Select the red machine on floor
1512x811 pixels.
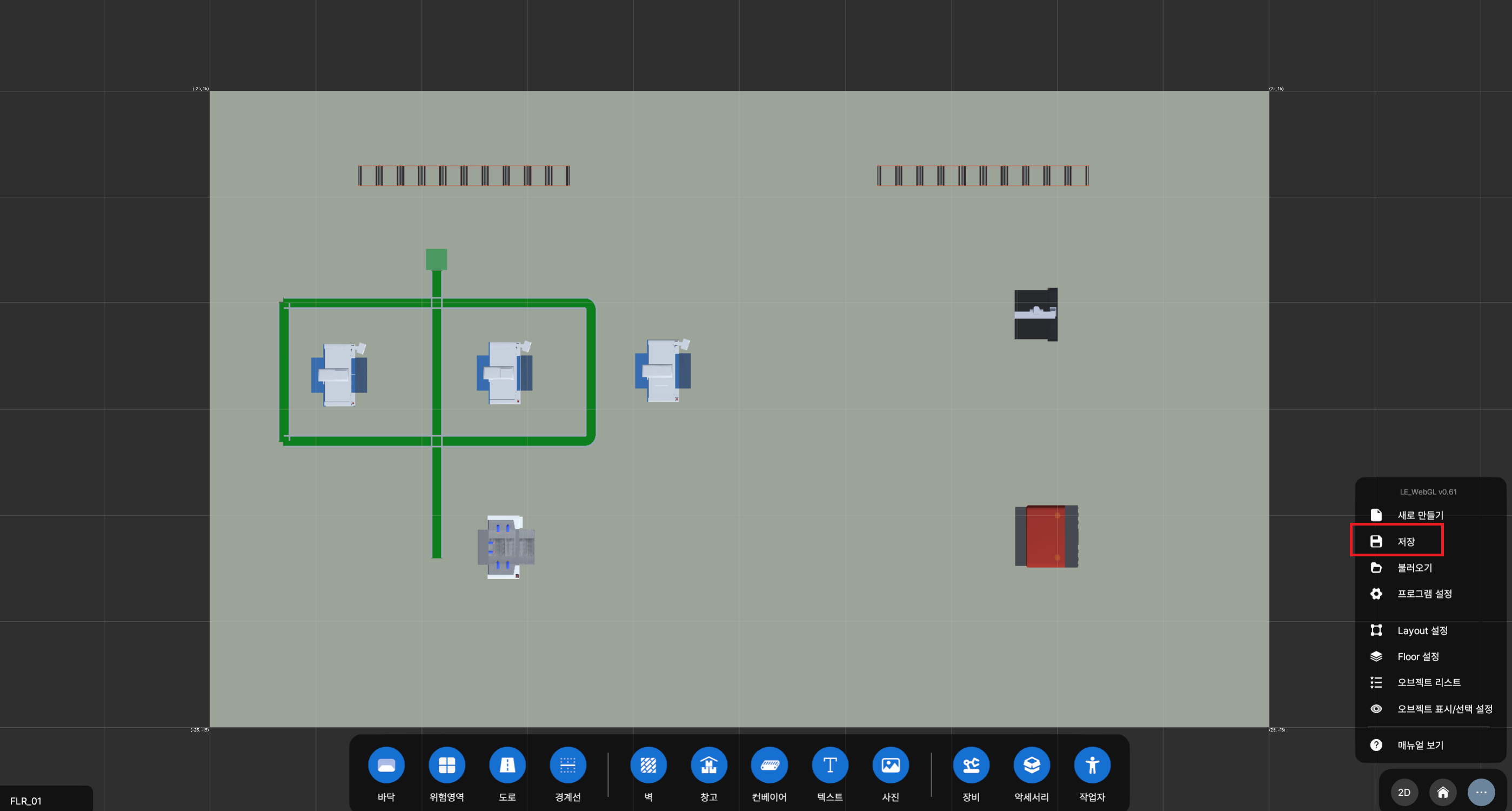1046,536
